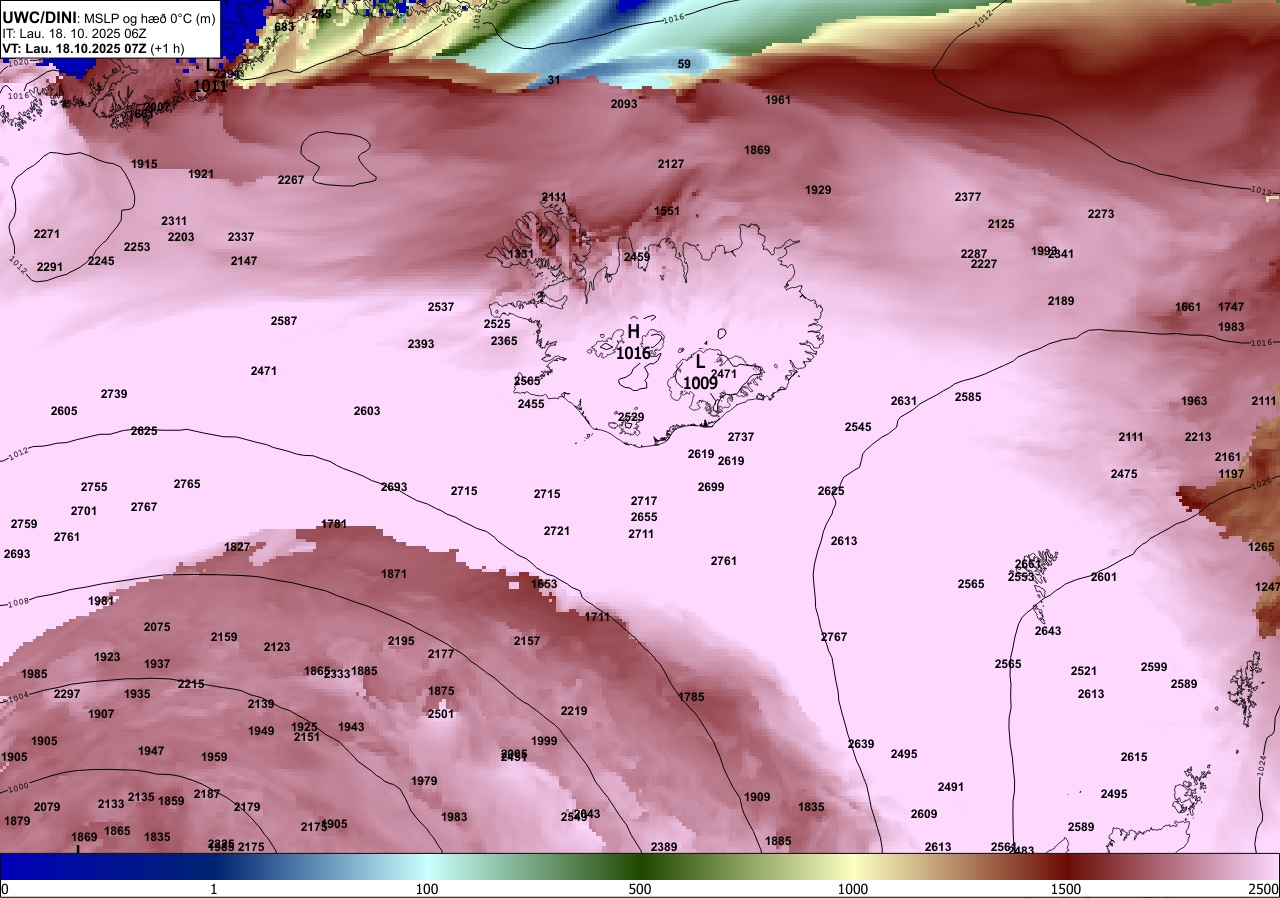Click the 1915 height value
Screen dimensions: 1280x898
144,164
